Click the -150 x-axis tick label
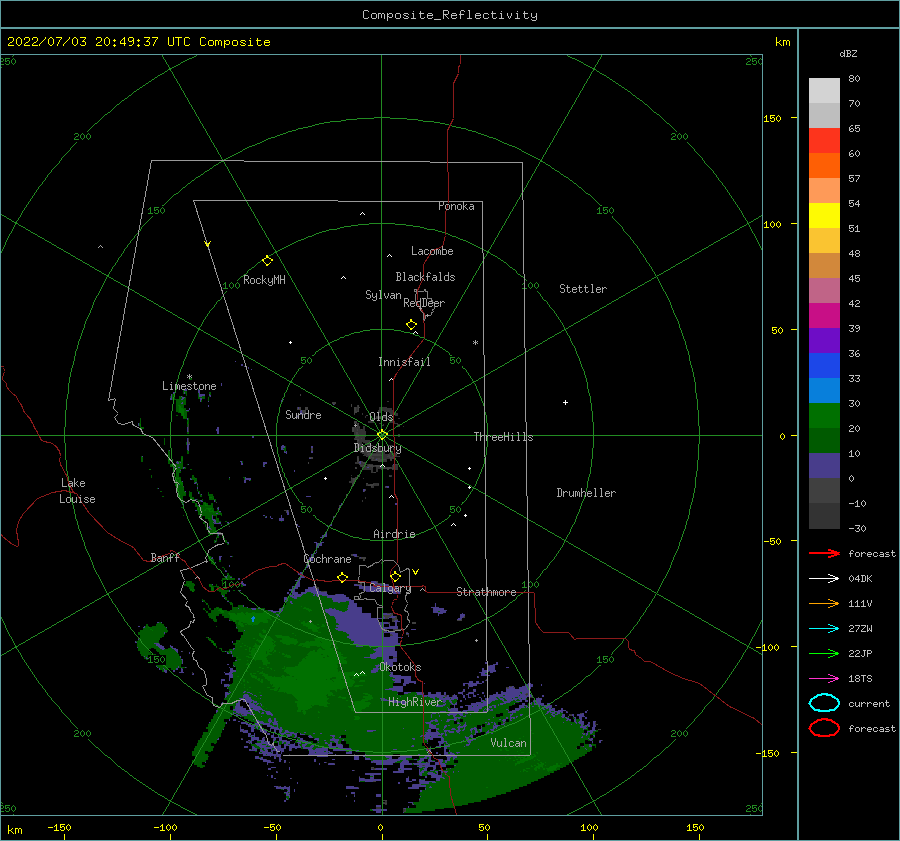Image resolution: width=900 pixels, height=841 pixels. [59, 827]
